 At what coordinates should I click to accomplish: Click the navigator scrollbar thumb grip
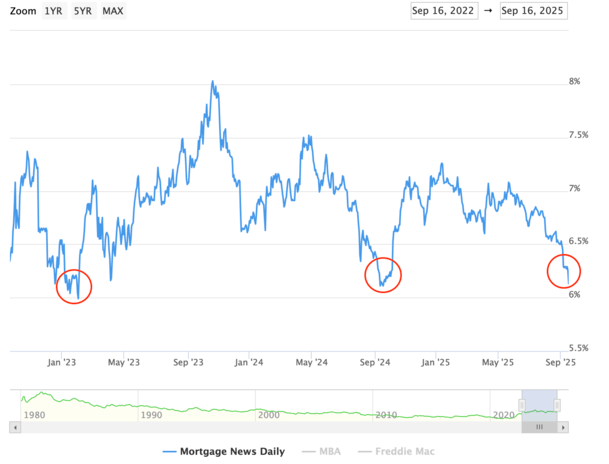540,426
